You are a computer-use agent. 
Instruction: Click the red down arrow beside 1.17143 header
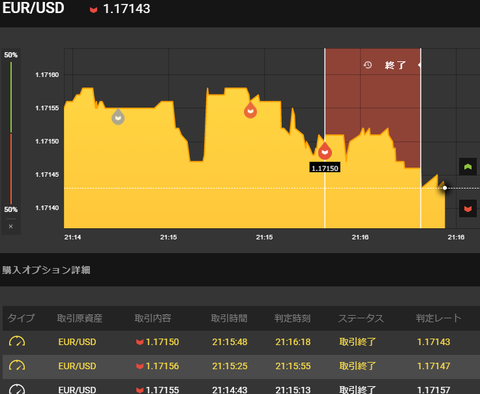[93, 10]
